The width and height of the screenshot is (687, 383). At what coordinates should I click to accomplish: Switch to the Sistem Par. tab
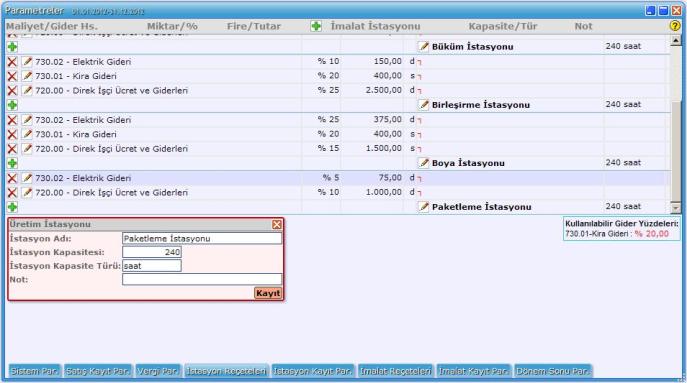tap(35, 371)
